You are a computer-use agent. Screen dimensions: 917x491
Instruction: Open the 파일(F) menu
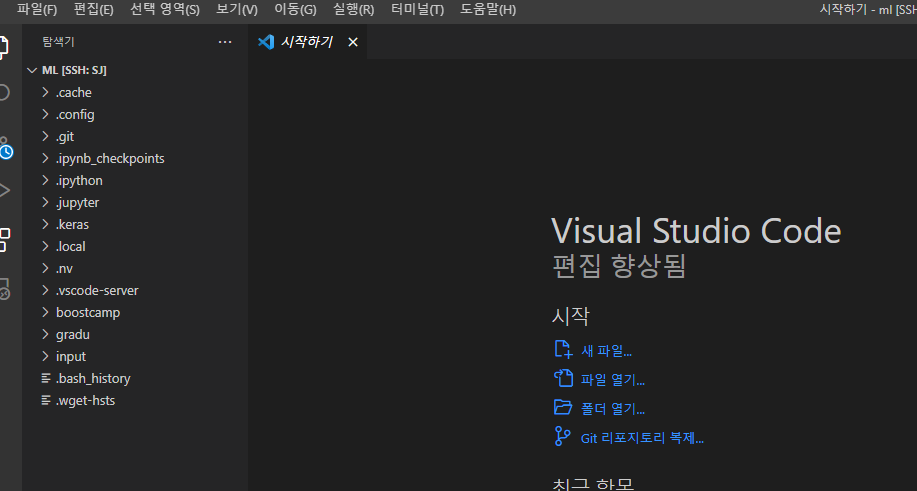pyautogui.click(x=37, y=9)
